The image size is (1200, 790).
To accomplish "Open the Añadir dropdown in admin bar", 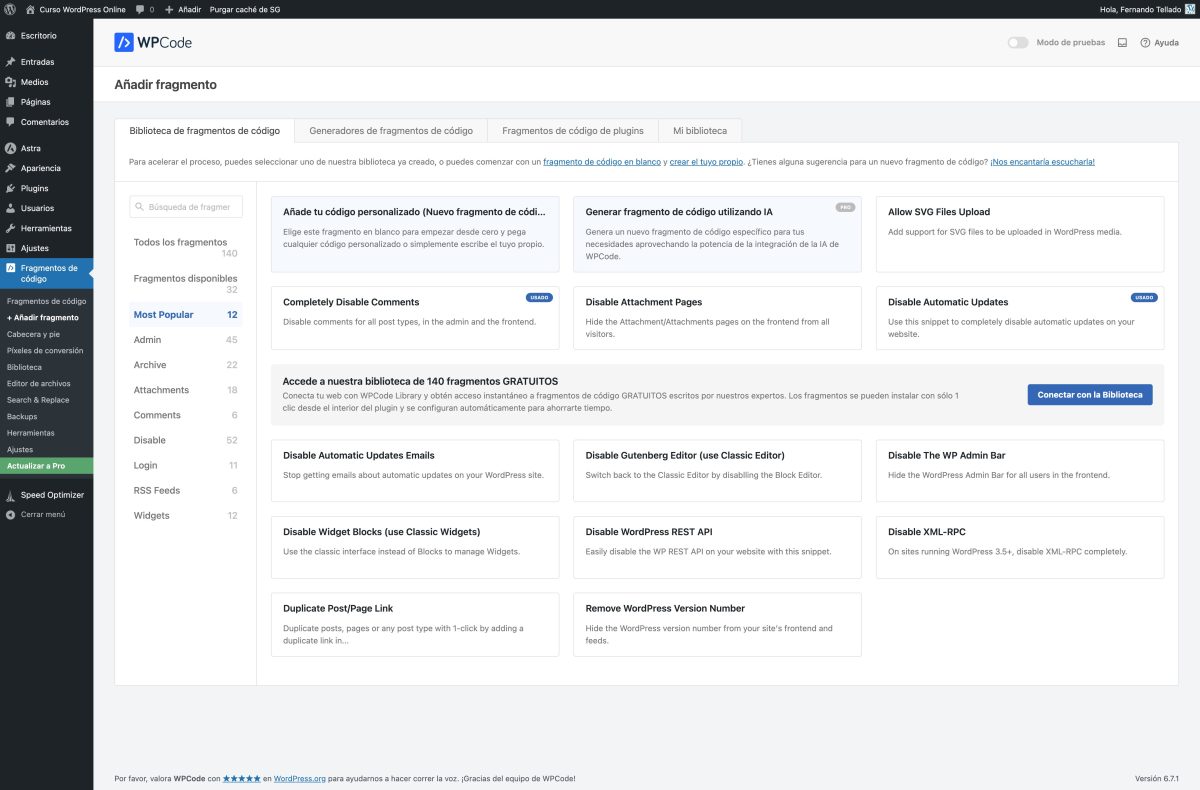I will point(183,9).
